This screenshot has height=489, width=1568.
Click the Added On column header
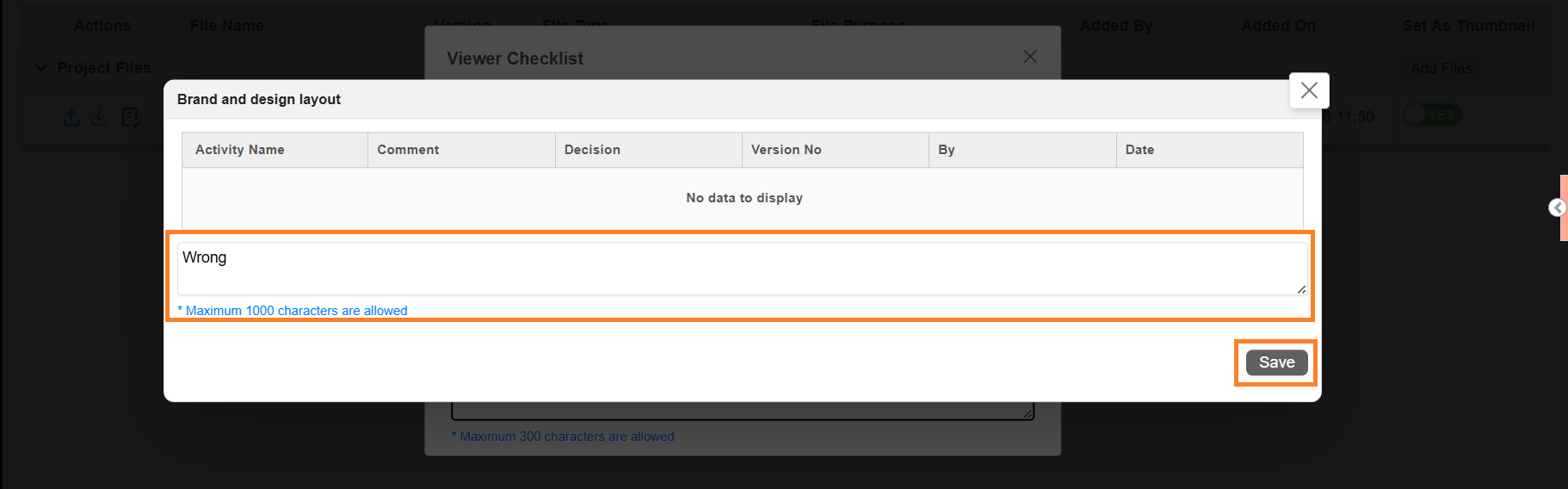[1278, 26]
